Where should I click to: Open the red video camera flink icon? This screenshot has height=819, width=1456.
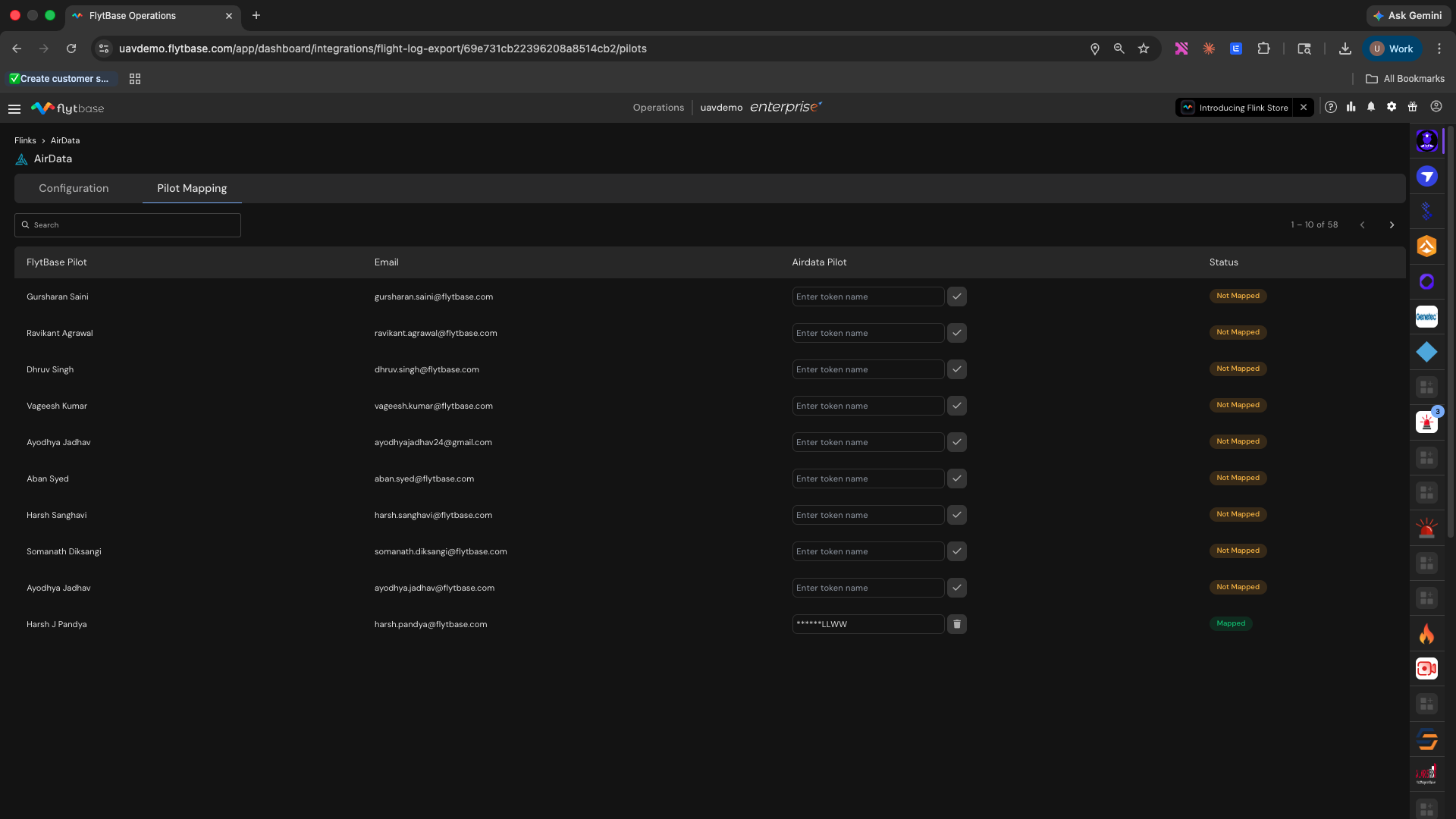(1426, 668)
